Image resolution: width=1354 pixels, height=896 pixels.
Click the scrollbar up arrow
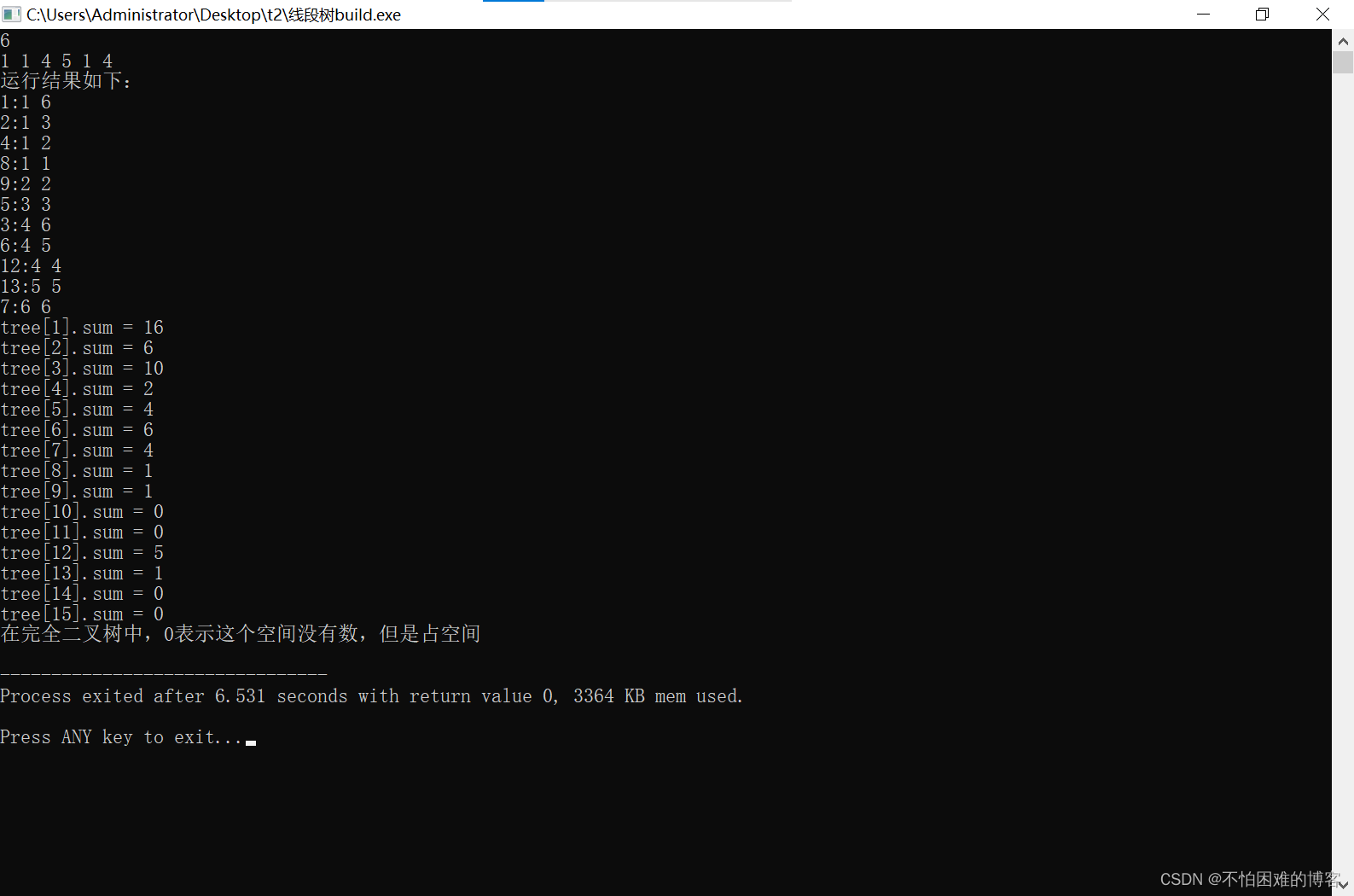point(1343,40)
